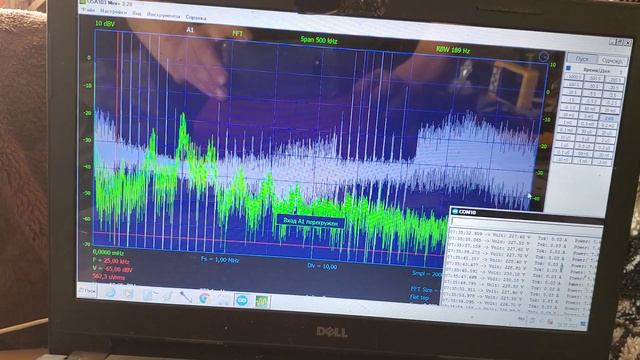Click the F = 25,00 kHz cursor readout

tap(111, 261)
